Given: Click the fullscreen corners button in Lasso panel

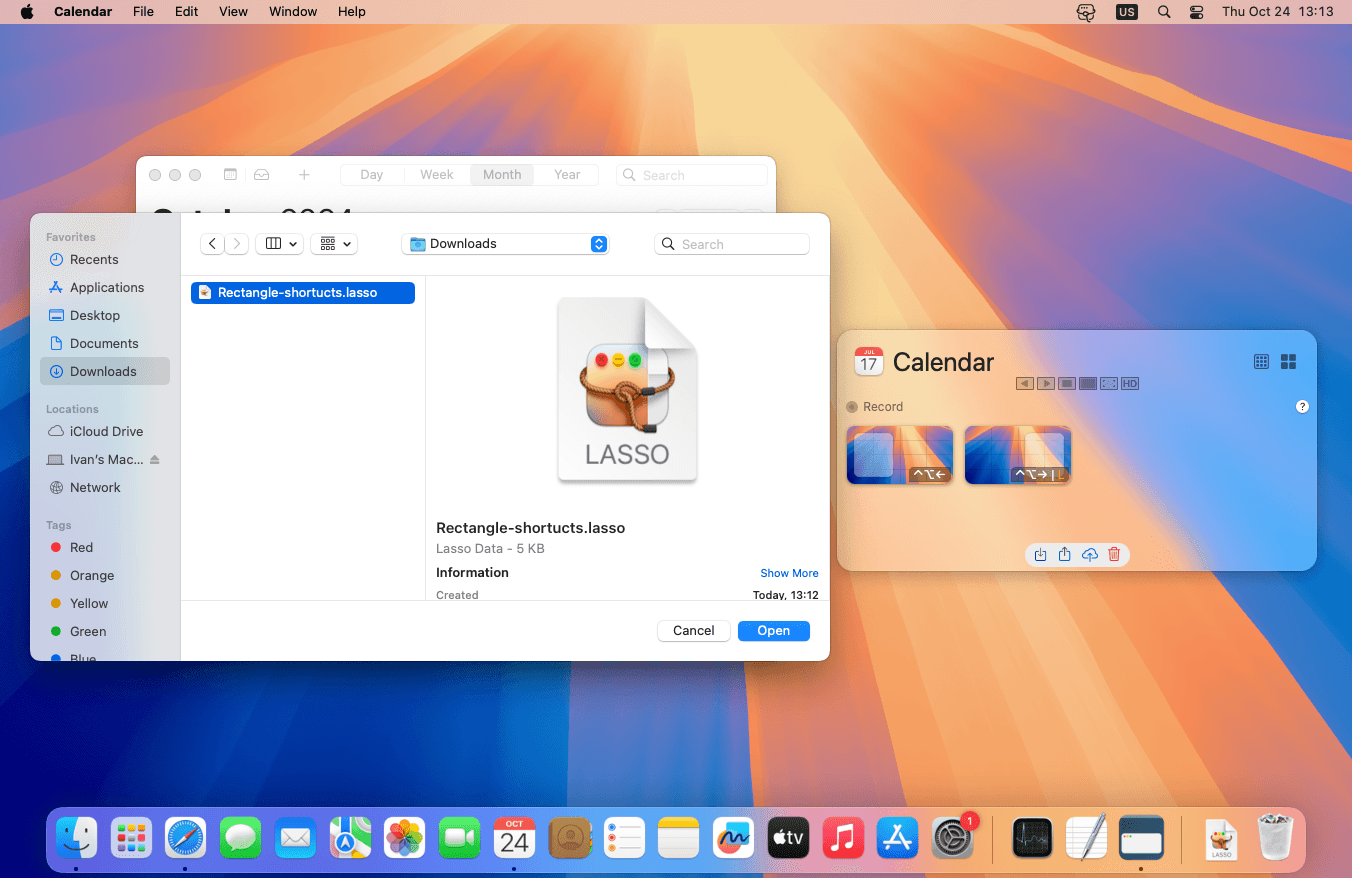Looking at the screenshot, I should (1109, 384).
